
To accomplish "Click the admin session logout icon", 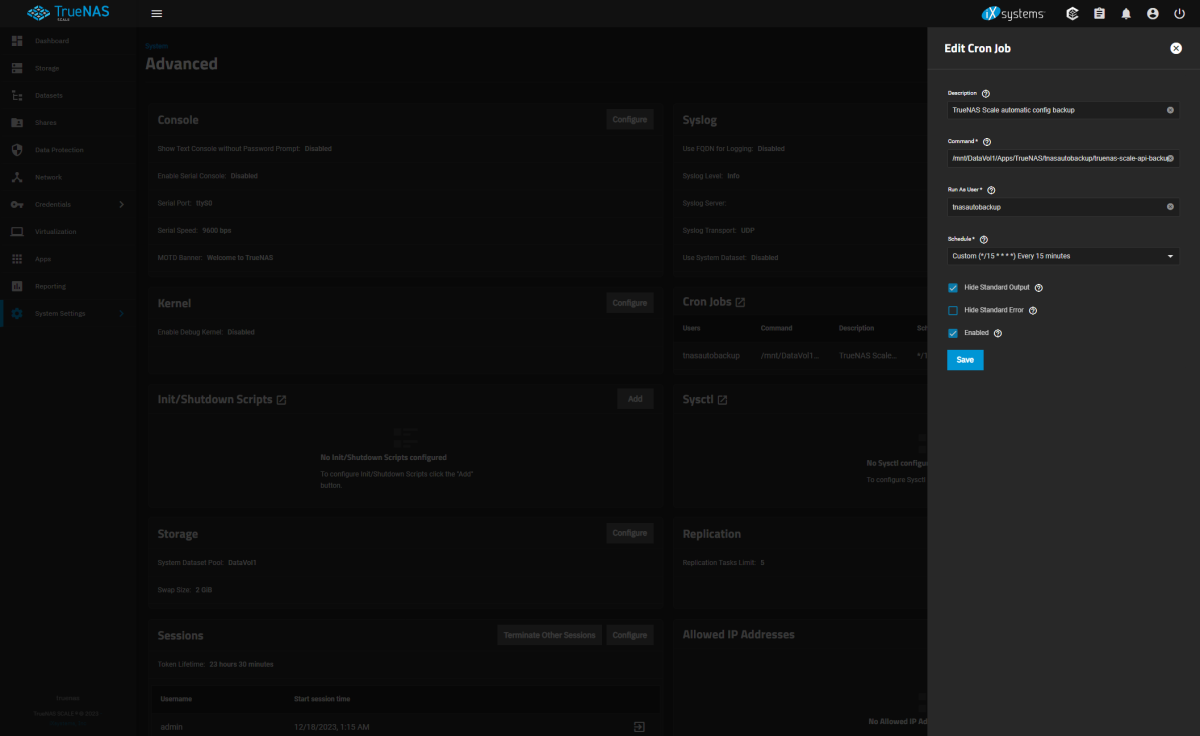I will [639, 726].
